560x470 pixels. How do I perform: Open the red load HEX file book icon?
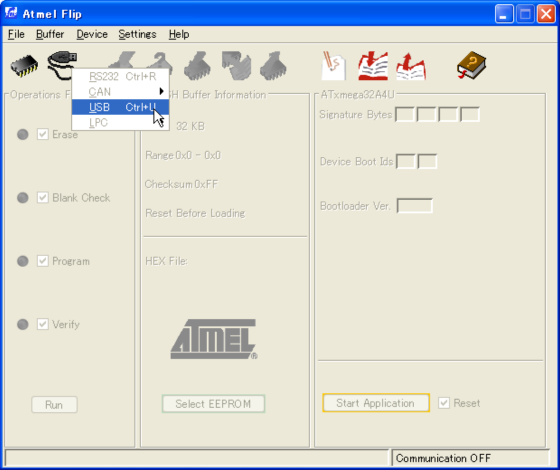(x=373, y=66)
